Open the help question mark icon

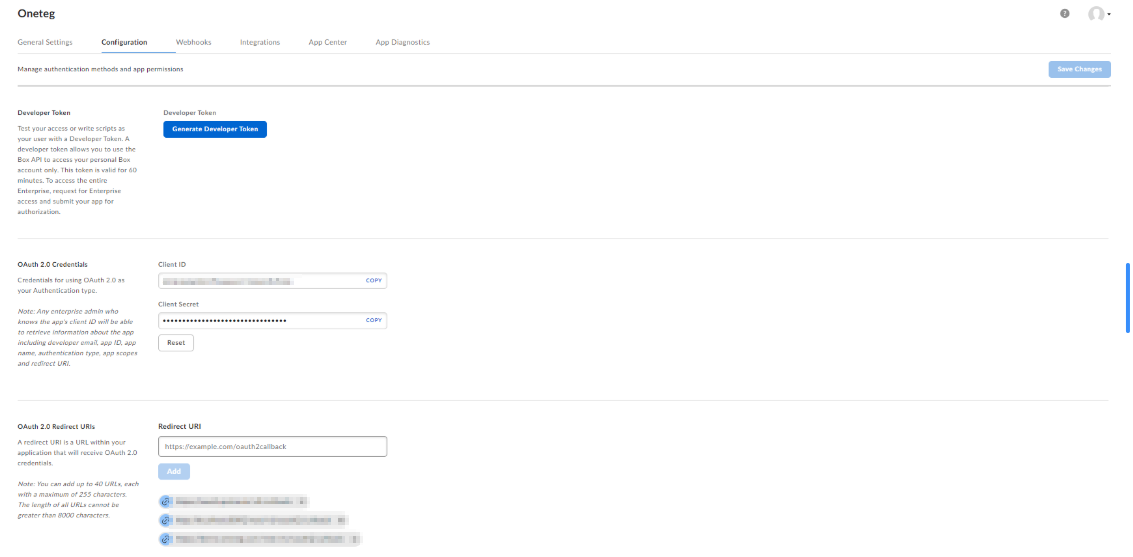click(1065, 14)
